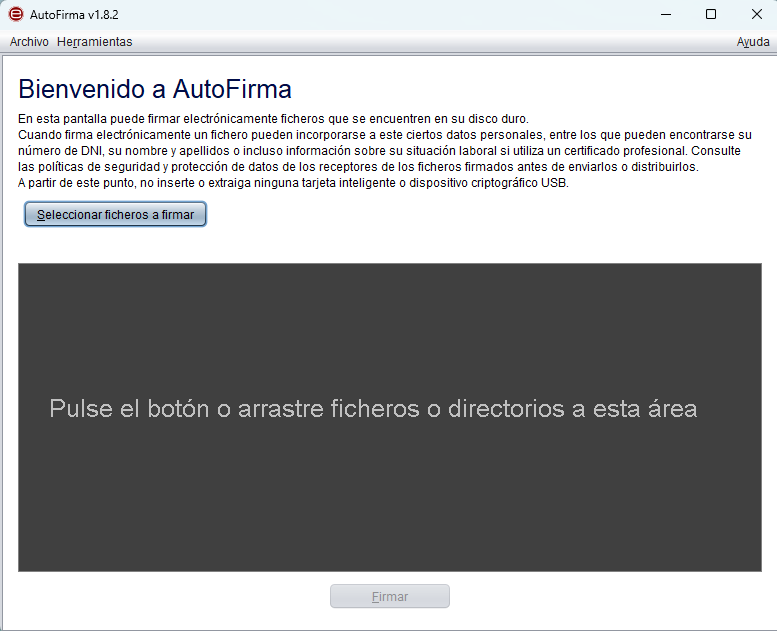Open the Herramientas menu
777x631 pixels.
click(95, 42)
